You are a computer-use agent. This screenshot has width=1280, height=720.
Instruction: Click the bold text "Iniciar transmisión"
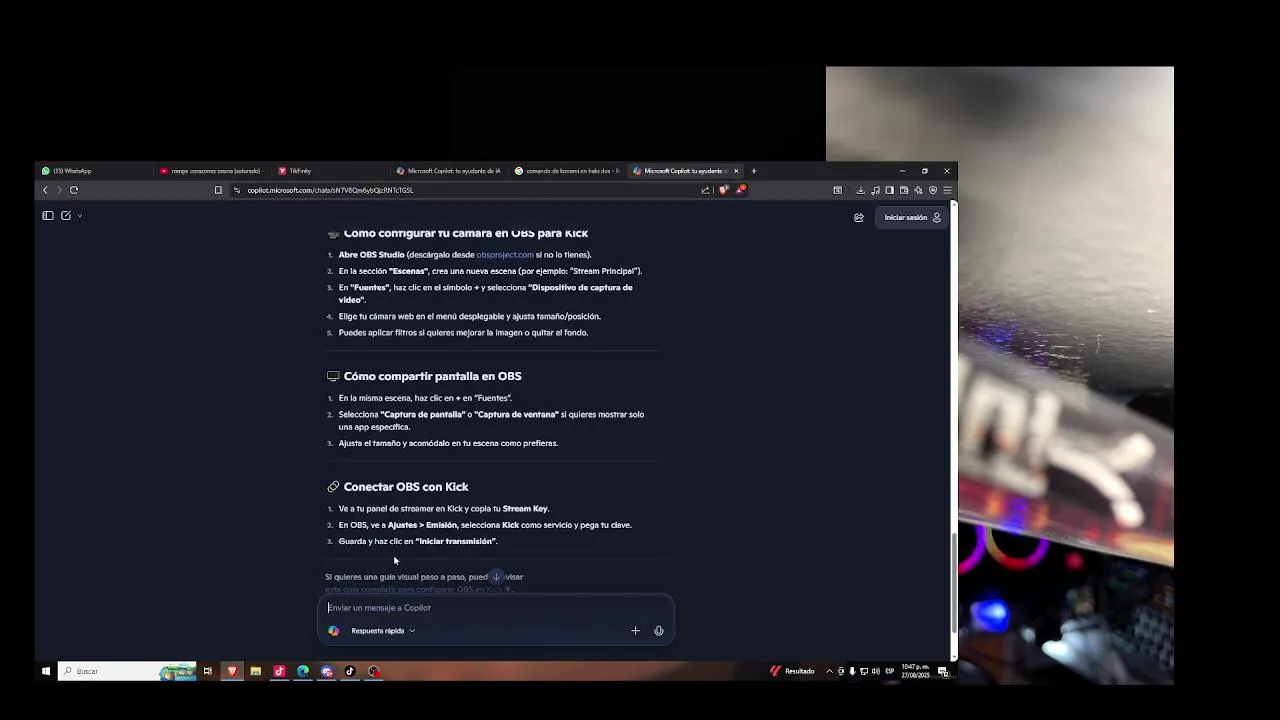[456, 542]
